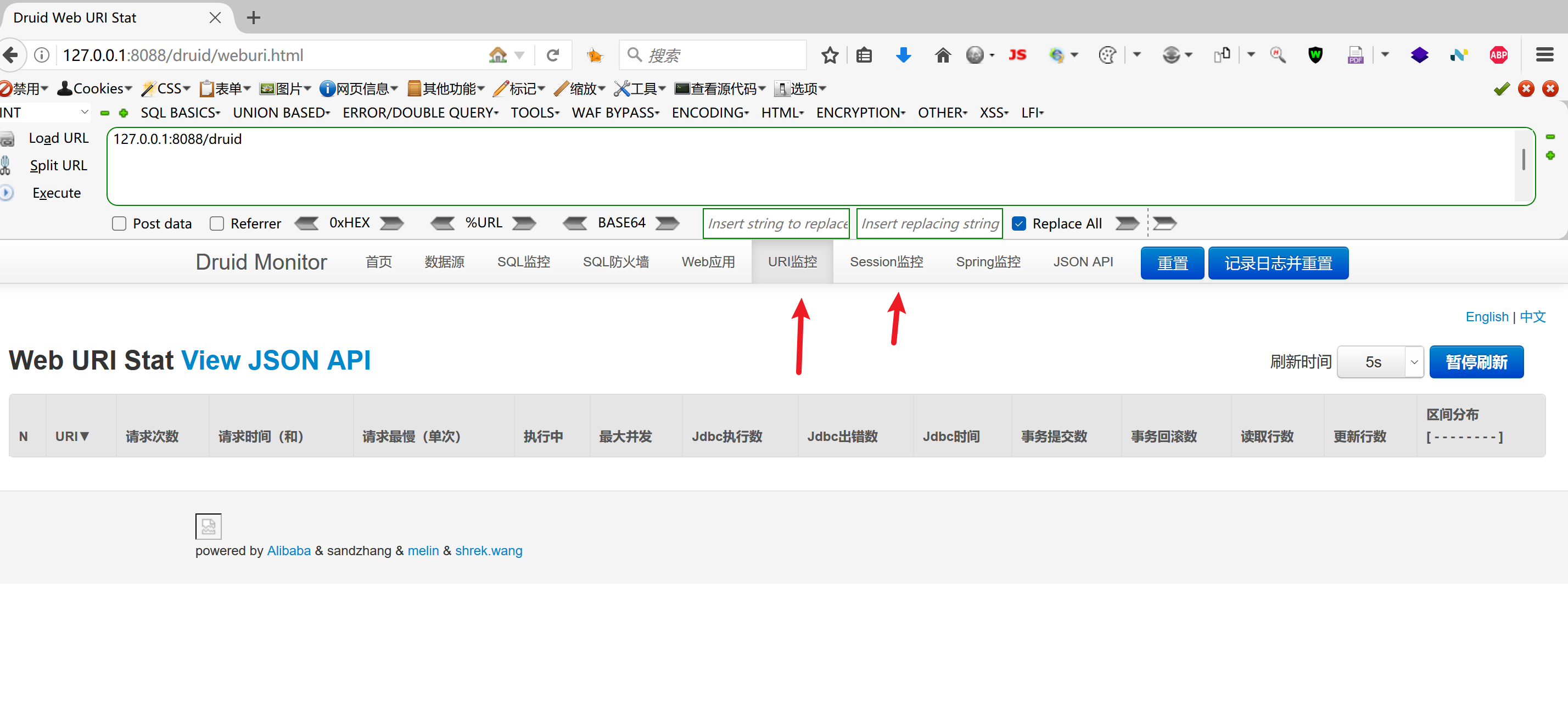Open the downloads arrow icon
1568x704 pixels.
903,55
